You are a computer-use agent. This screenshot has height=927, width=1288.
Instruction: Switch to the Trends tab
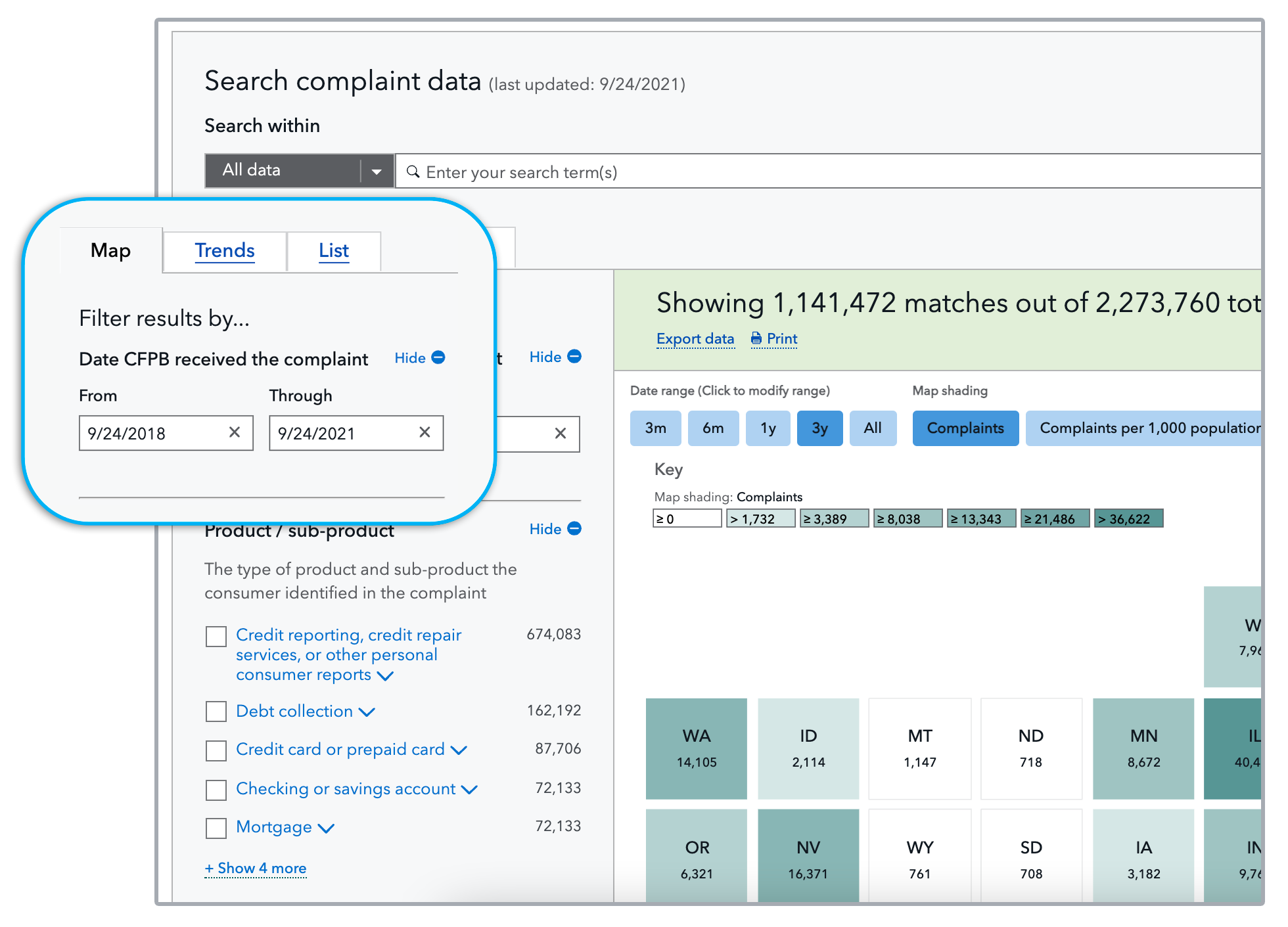224,250
